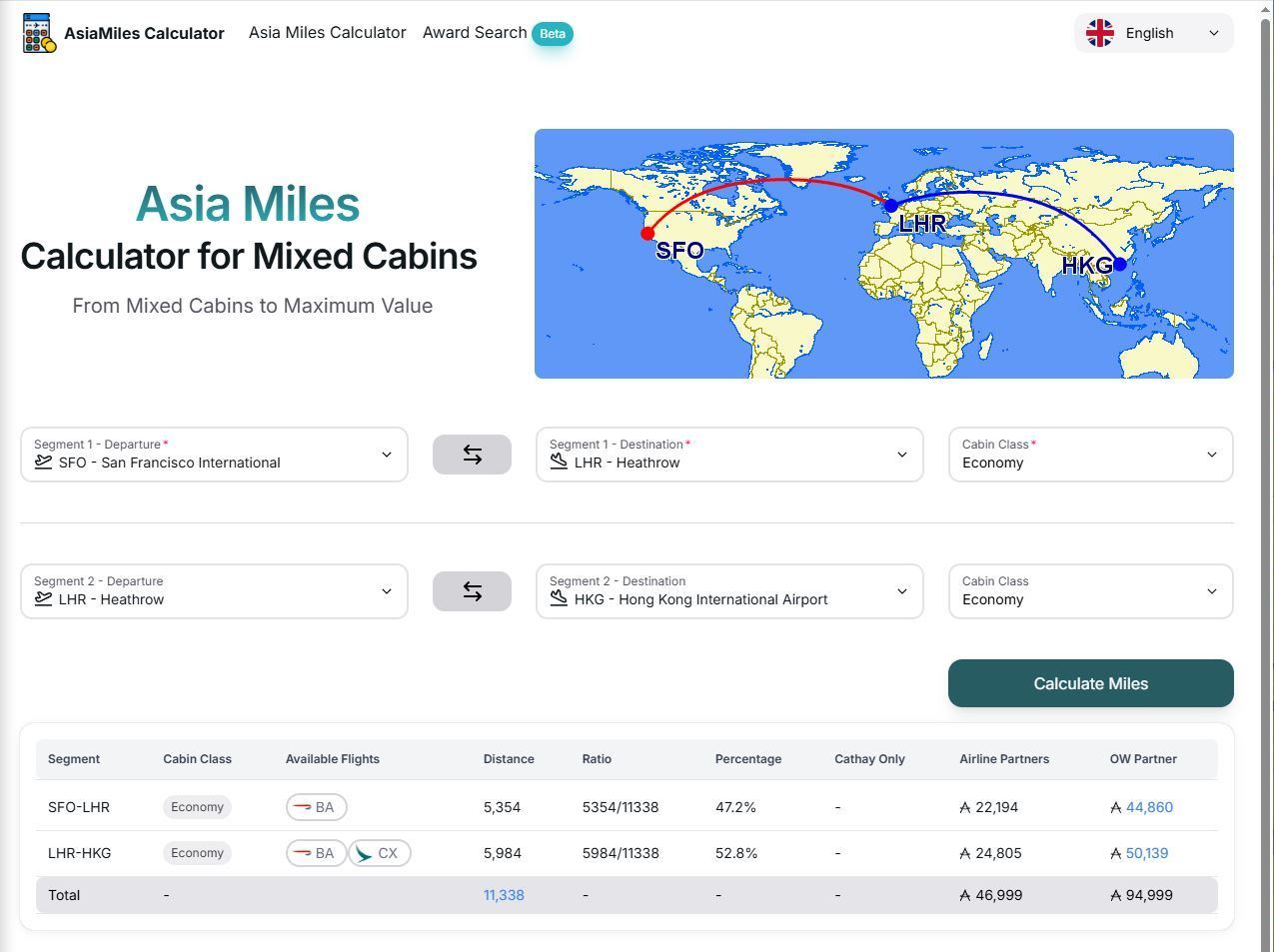Open Segment 1 Departure airport dropdown

pyautogui.click(x=214, y=455)
